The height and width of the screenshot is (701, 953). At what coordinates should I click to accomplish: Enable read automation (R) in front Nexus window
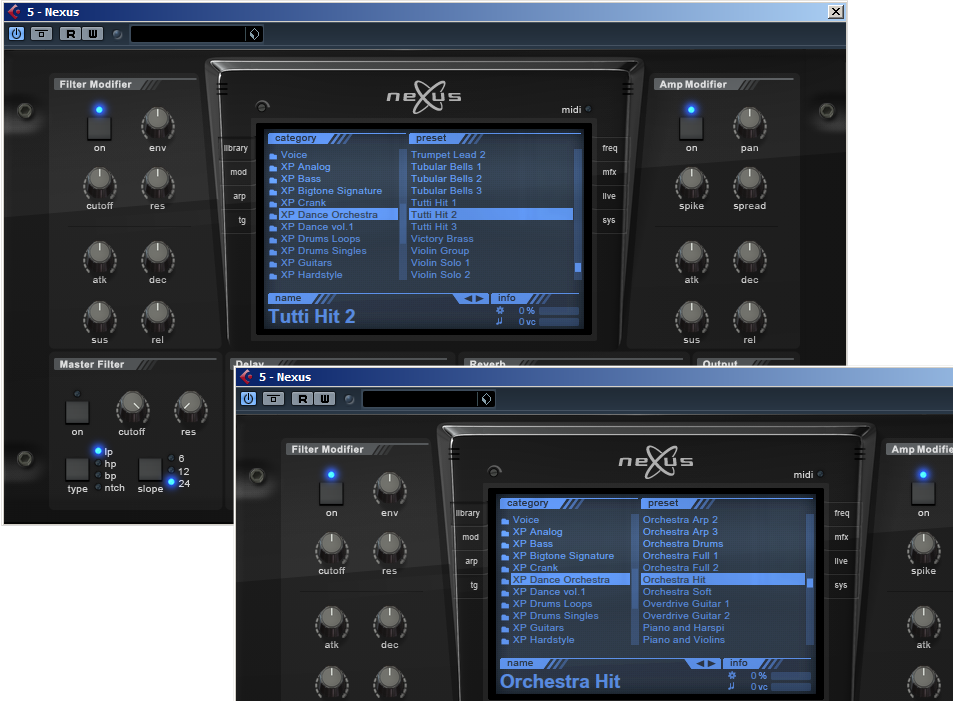pyautogui.click(x=303, y=399)
